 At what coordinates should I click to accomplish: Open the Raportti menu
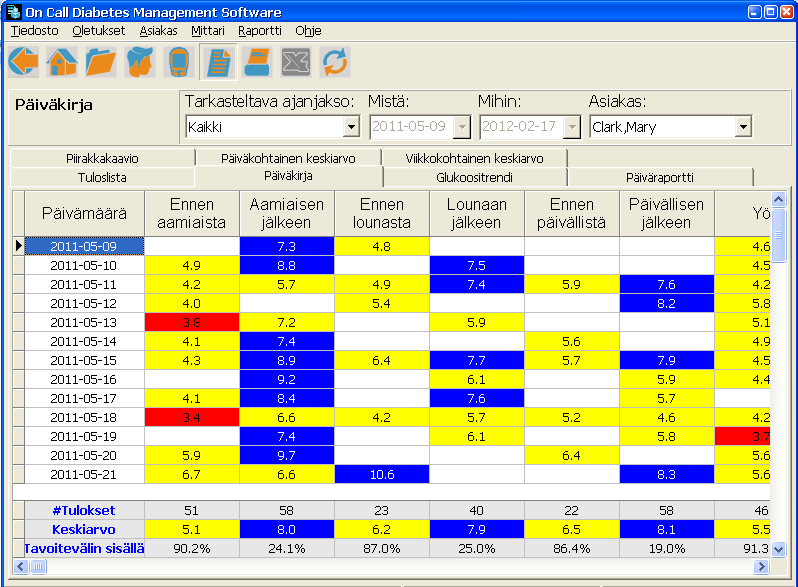click(260, 31)
